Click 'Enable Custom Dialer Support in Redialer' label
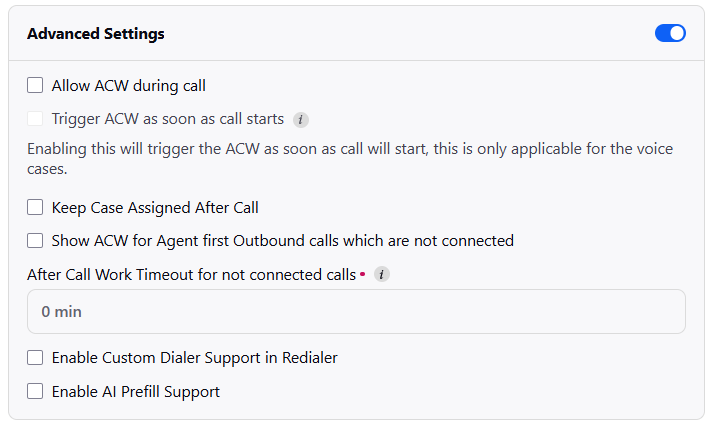The height and width of the screenshot is (426, 716). coord(195,358)
